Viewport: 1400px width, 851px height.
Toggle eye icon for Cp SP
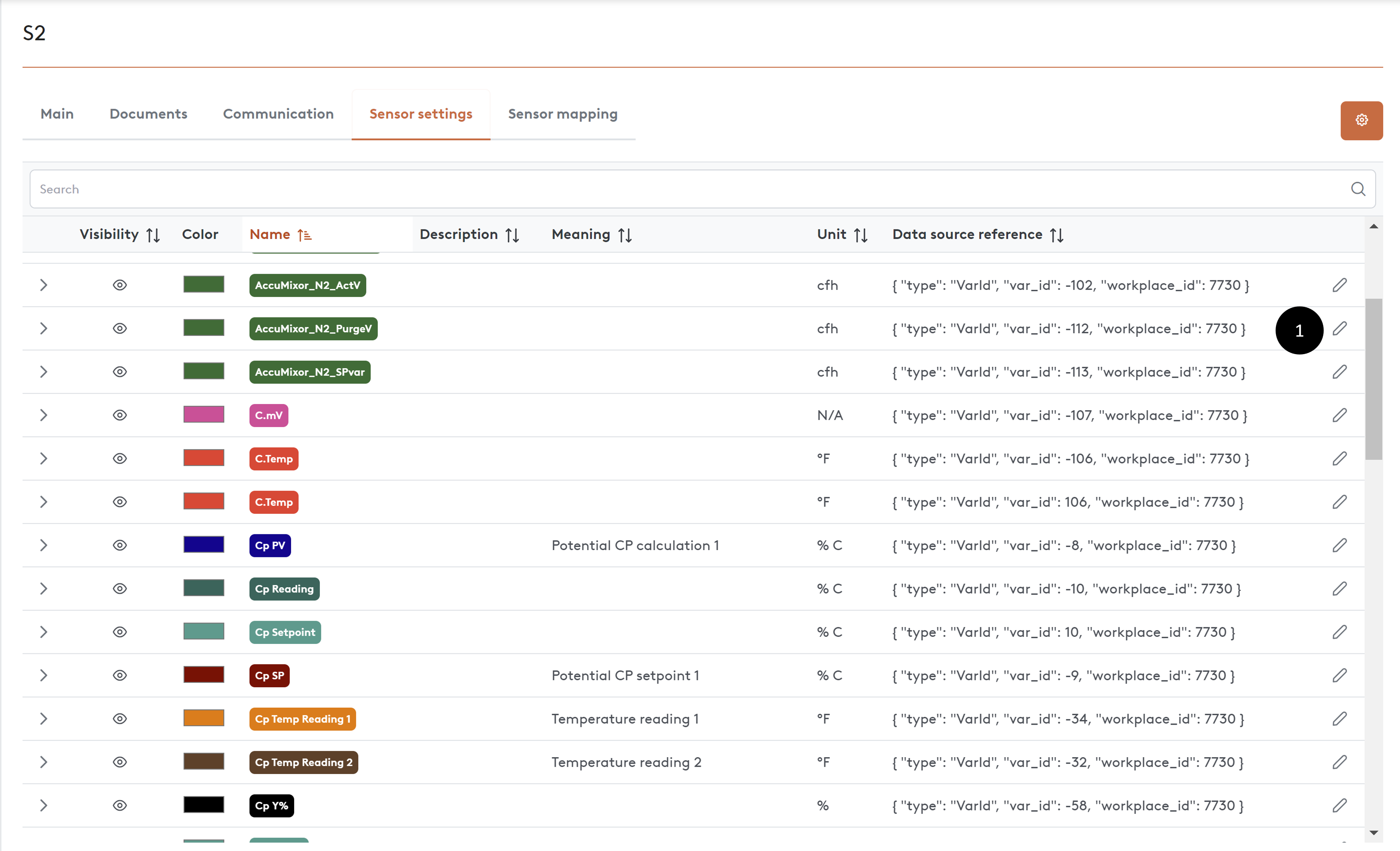119,675
